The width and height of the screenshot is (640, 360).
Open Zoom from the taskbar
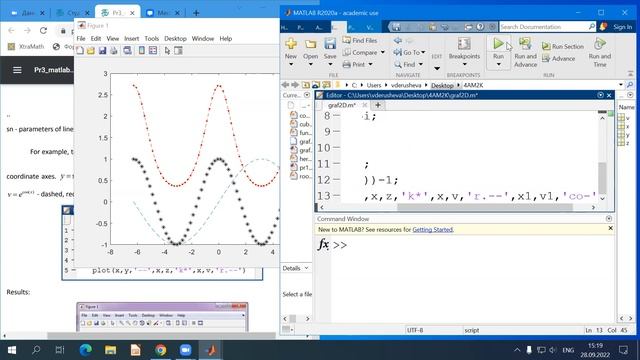coord(185,350)
